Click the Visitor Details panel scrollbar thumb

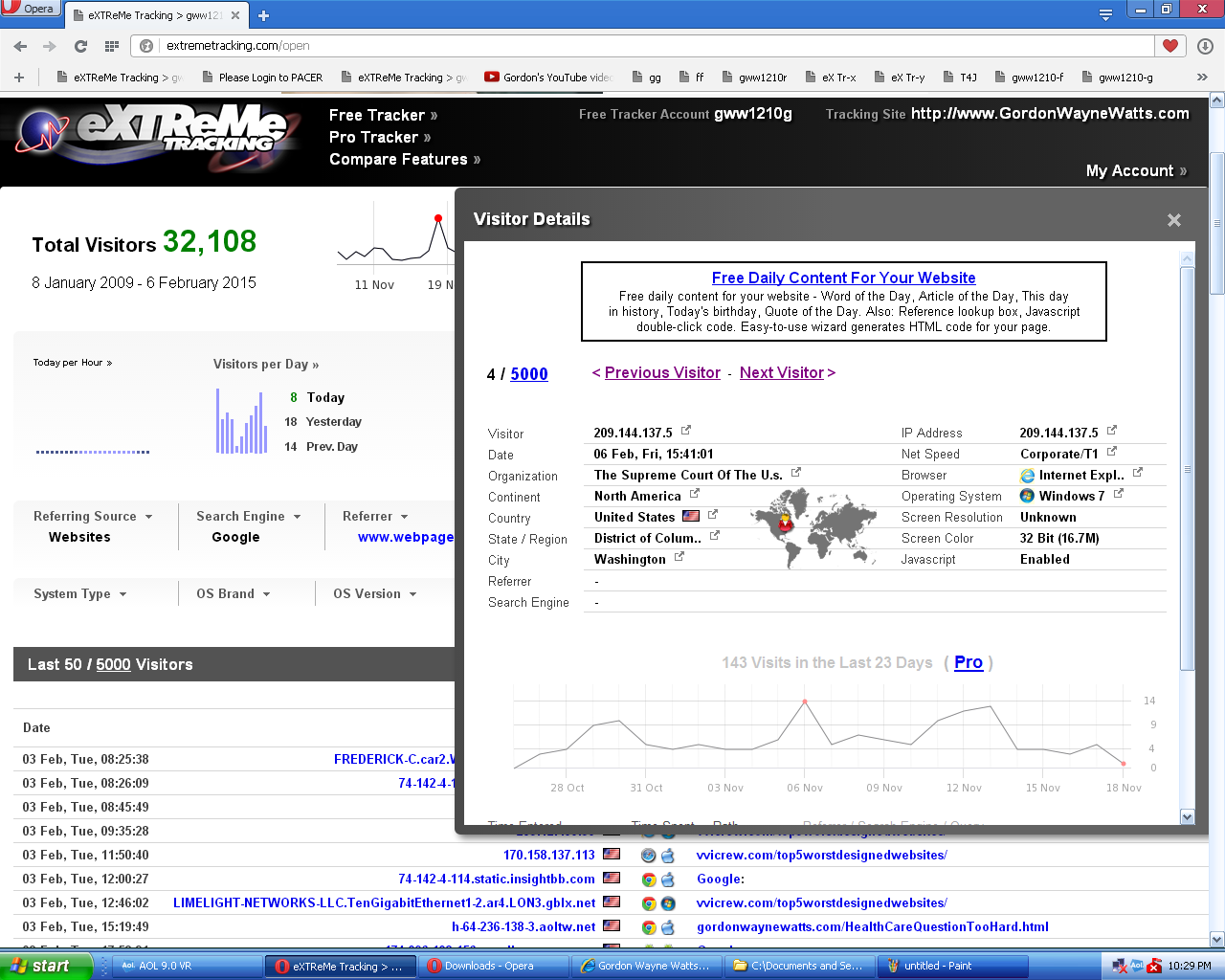tap(1187, 469)
